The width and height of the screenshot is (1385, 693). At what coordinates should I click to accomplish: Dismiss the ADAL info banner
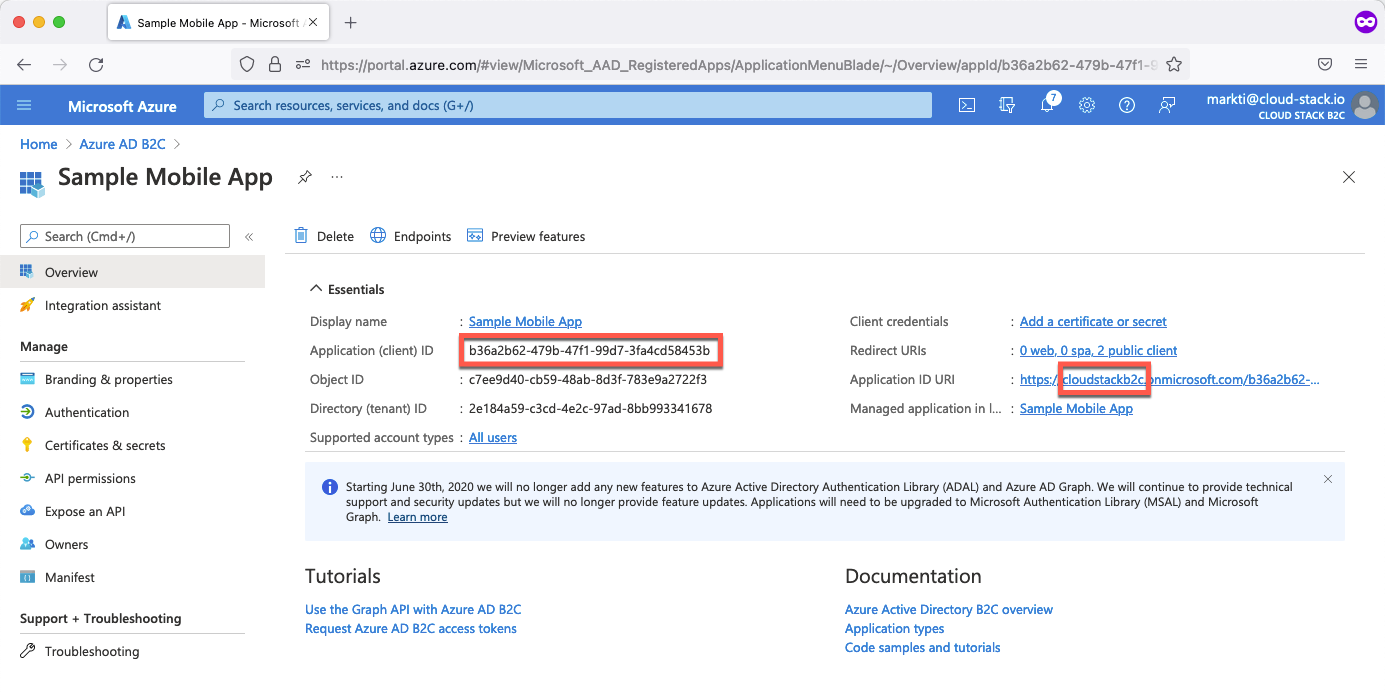(x=1328, y=479)
